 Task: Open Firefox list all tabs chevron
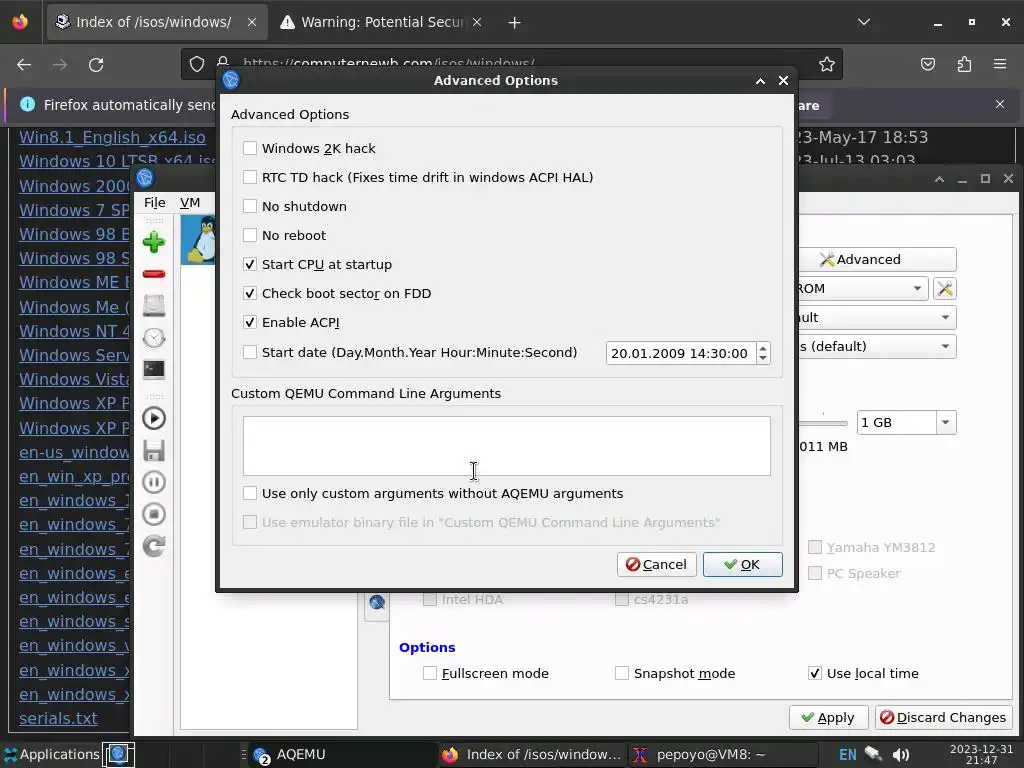(864, 22)
